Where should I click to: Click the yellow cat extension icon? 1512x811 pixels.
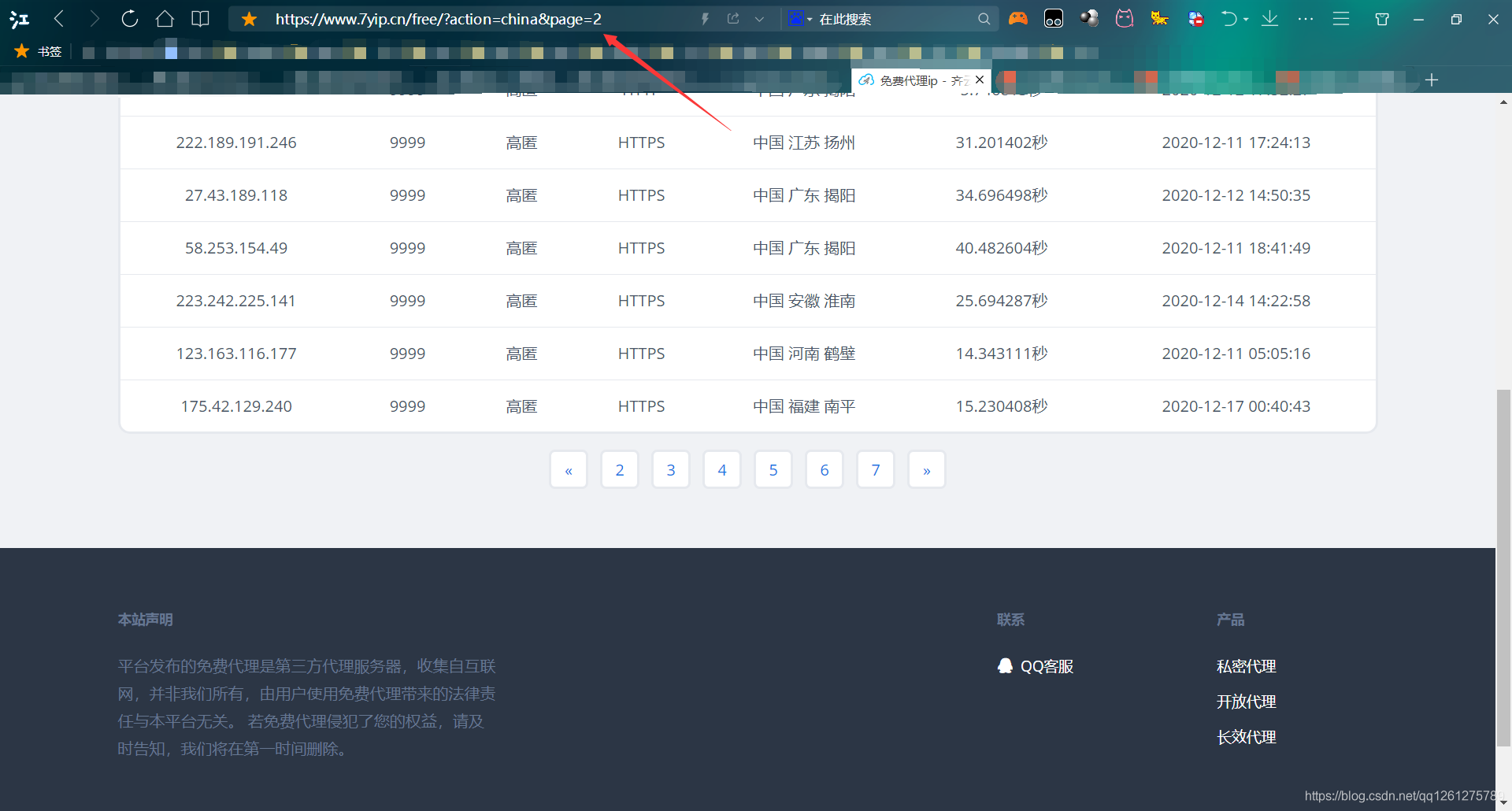pos(1158,18)
